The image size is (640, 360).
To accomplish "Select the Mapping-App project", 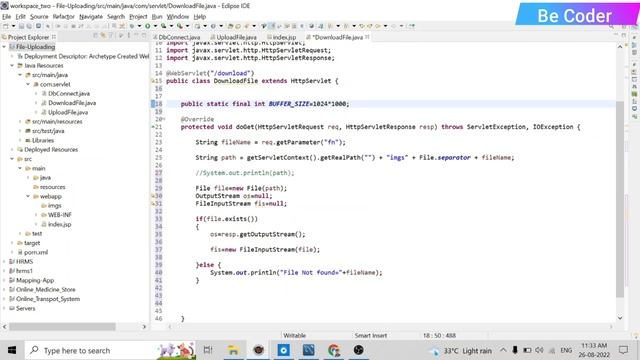I will [x=35, y=280].
